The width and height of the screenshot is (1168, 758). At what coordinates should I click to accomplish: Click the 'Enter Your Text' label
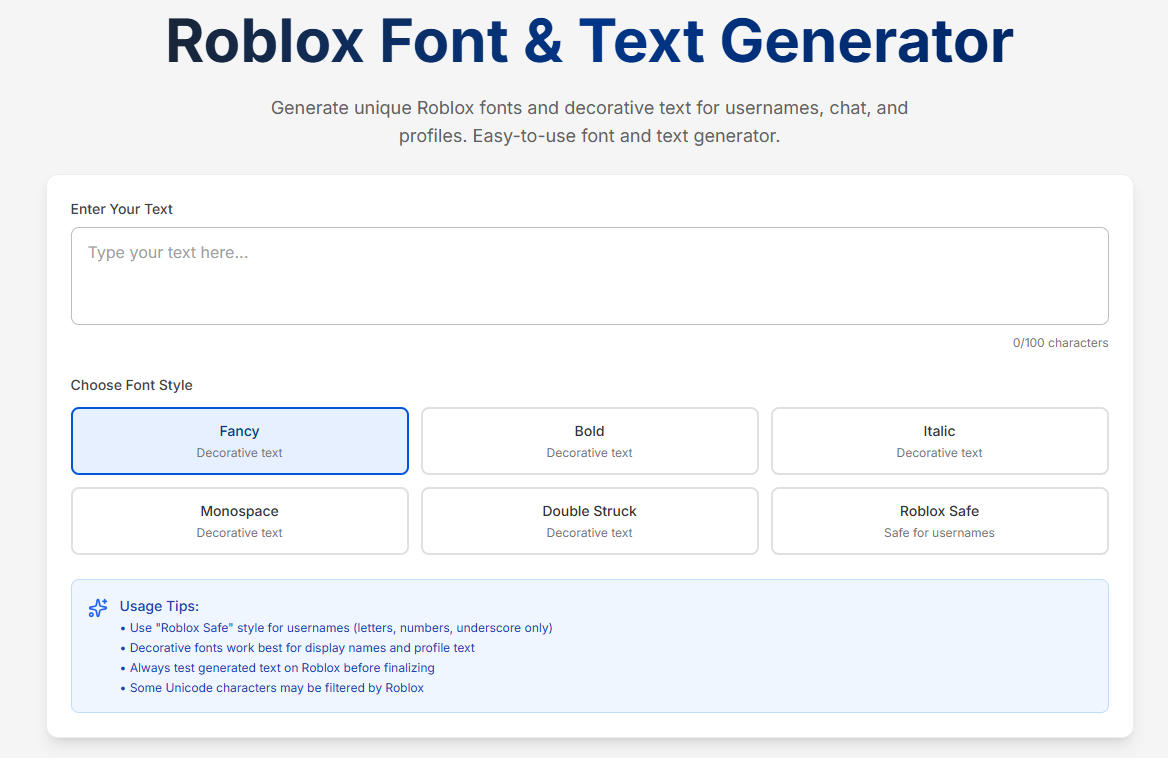[x=121, y=209]
